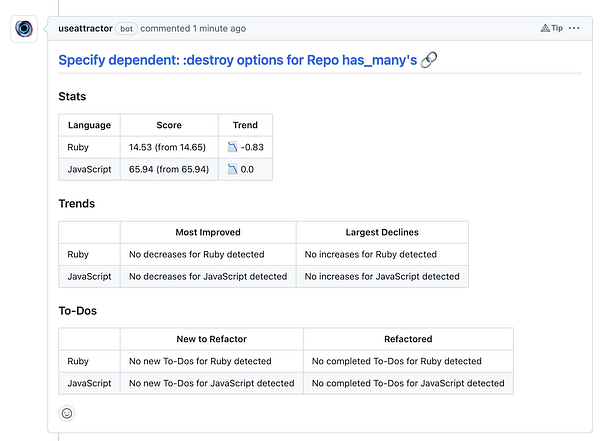The image size is (600, 441).
Task: Select the Stats section heading
Action: coord(72,97)
